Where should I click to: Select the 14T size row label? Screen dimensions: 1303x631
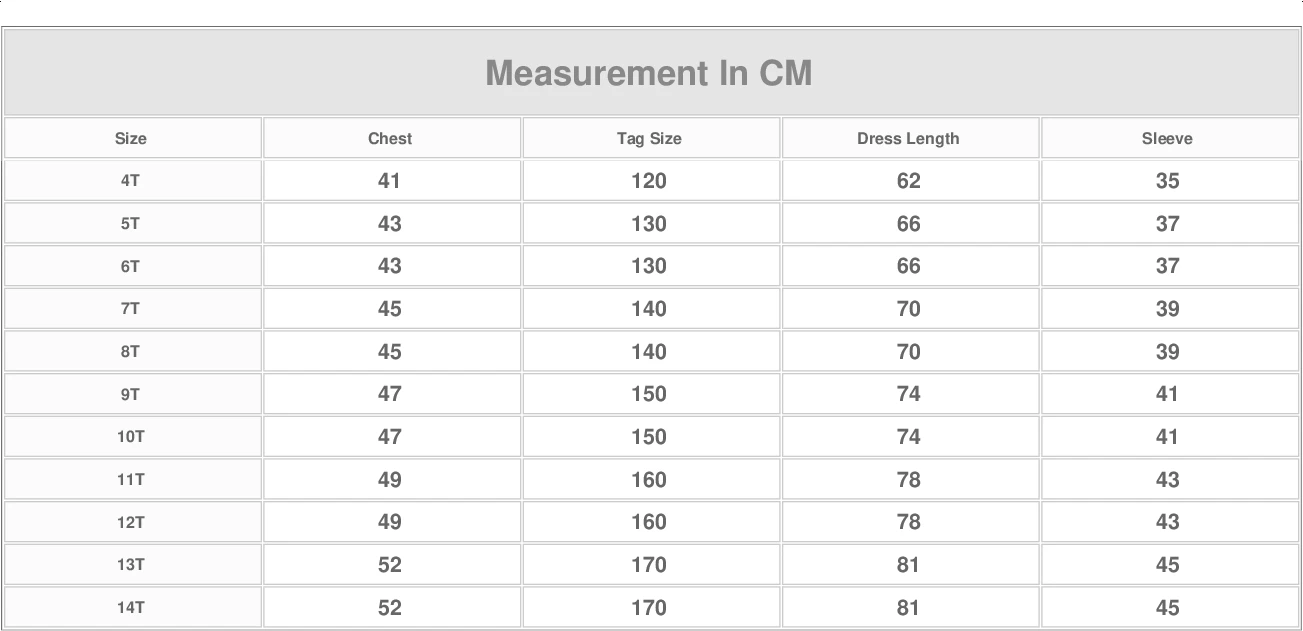pos(131,607)
